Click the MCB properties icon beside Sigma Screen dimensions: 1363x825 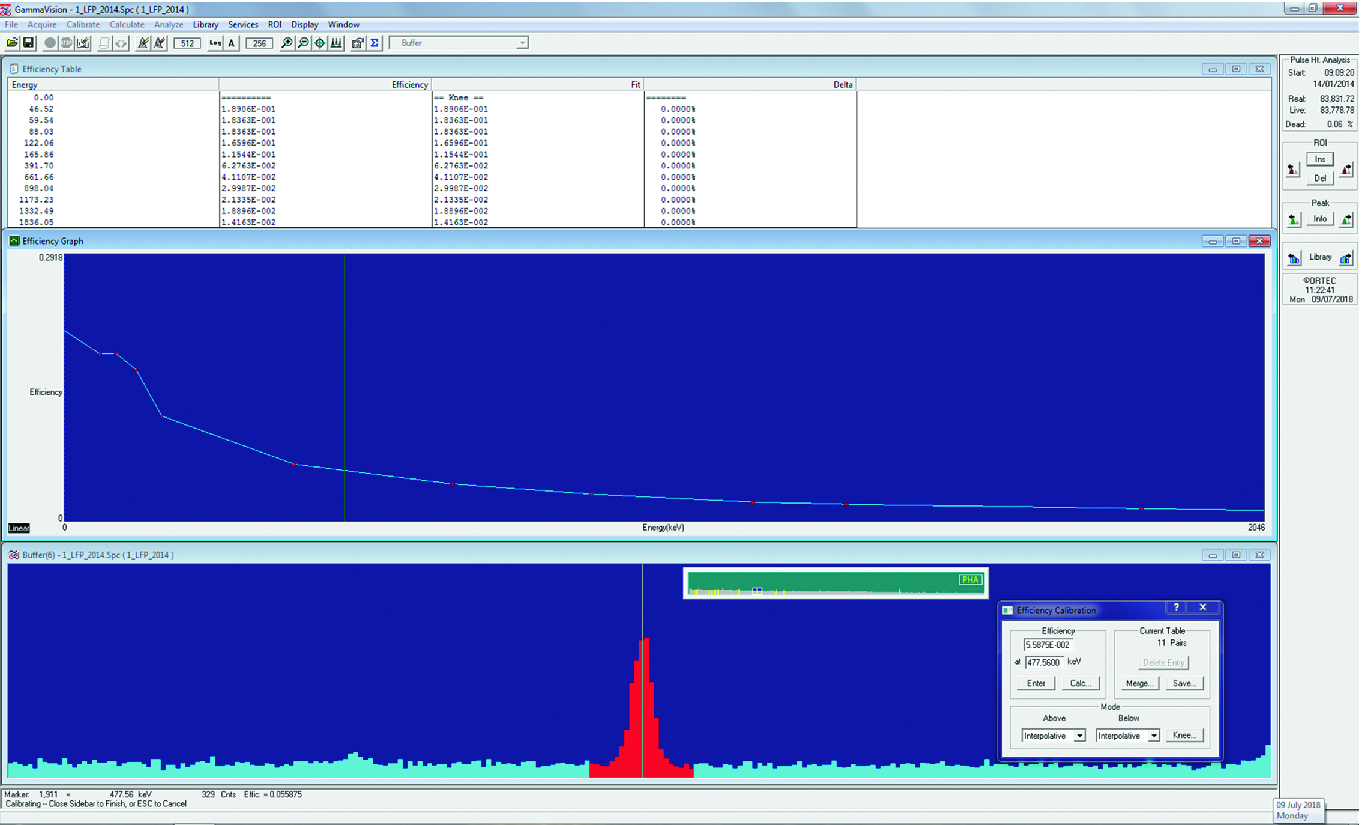(357, 43)
